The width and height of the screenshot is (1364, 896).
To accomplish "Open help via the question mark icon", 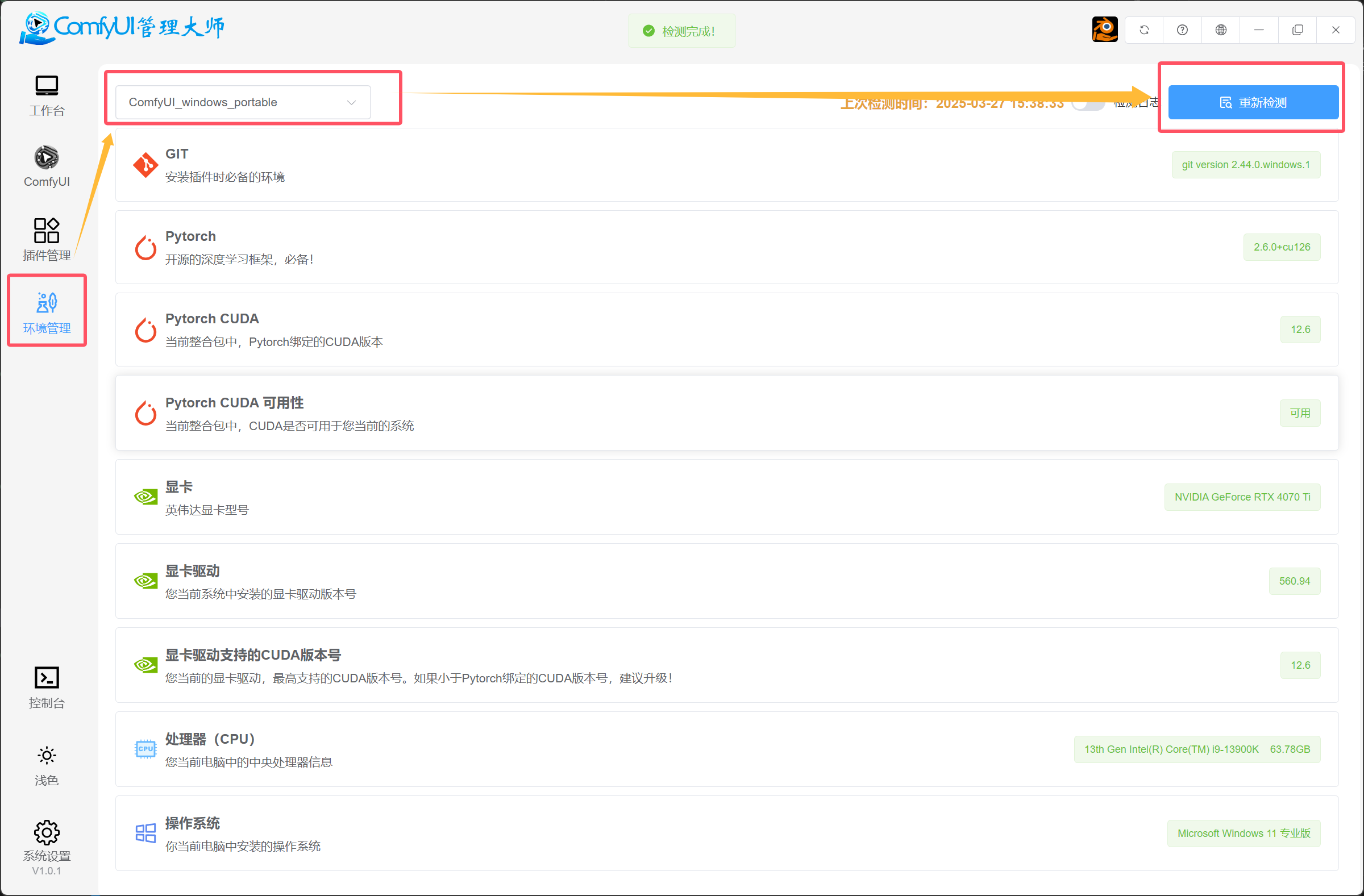I will coord(1182,30).
